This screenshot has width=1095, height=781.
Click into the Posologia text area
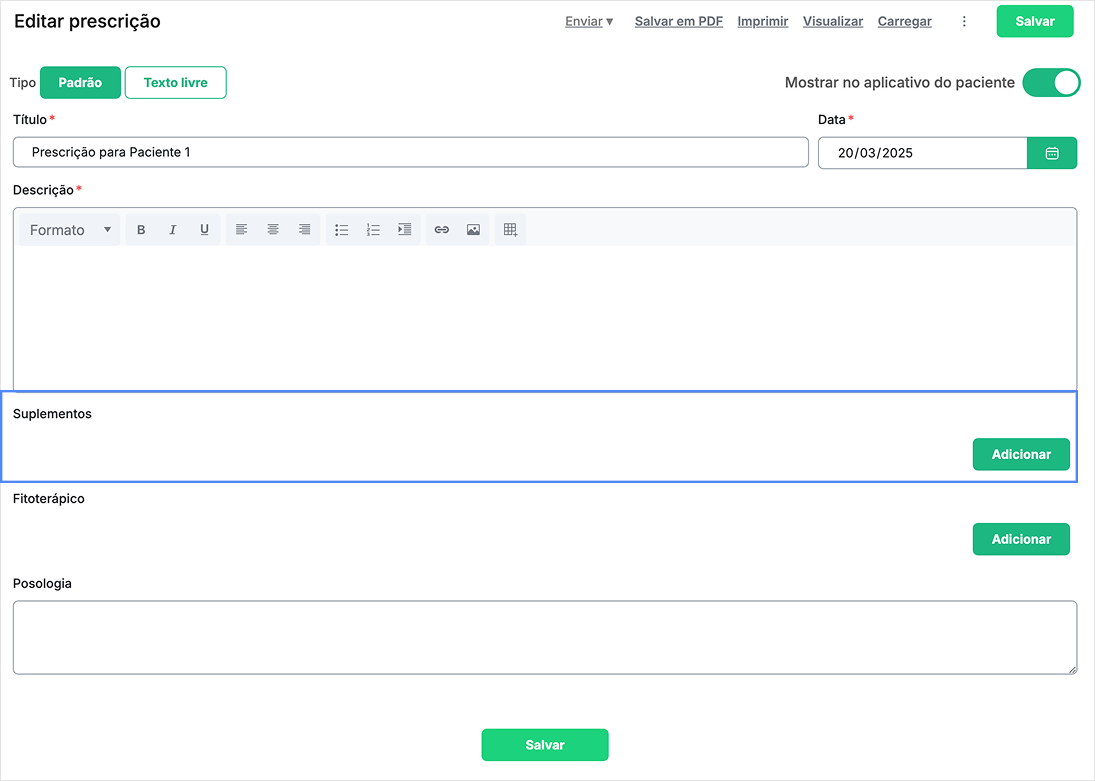pyautogui.click(x=545, y=637)
